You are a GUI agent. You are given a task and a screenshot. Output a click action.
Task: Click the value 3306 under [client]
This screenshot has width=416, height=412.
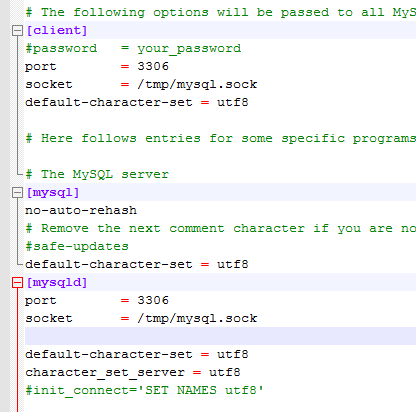tap(153, 66)
